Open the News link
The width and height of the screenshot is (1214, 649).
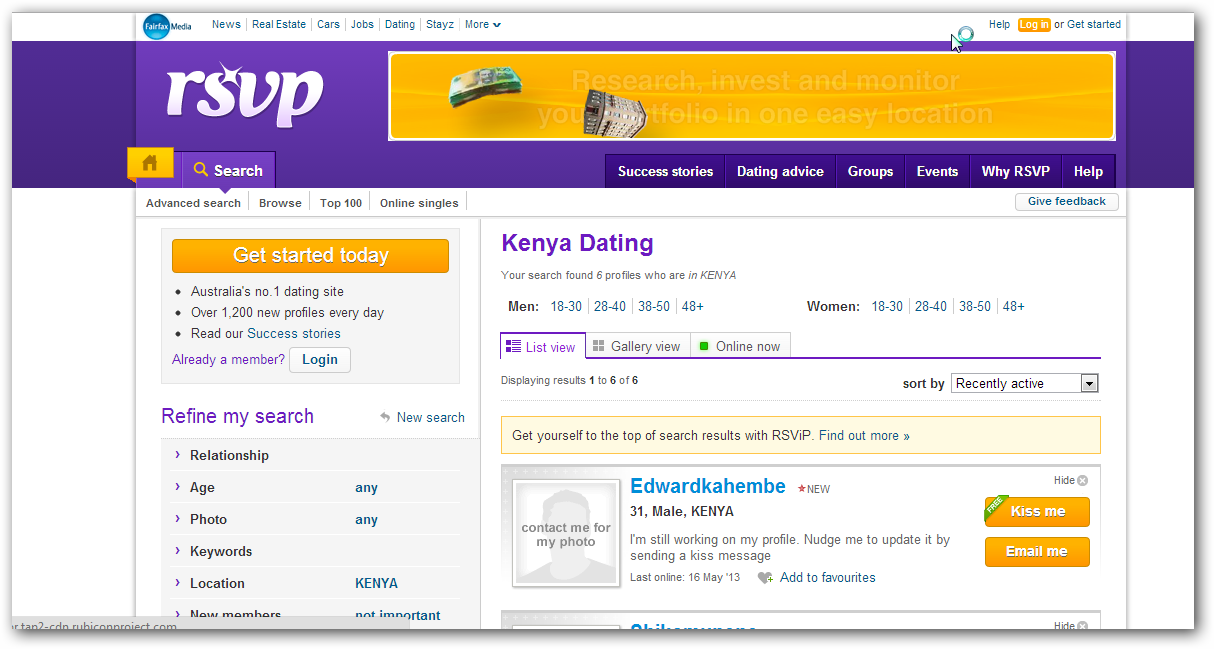226,25
